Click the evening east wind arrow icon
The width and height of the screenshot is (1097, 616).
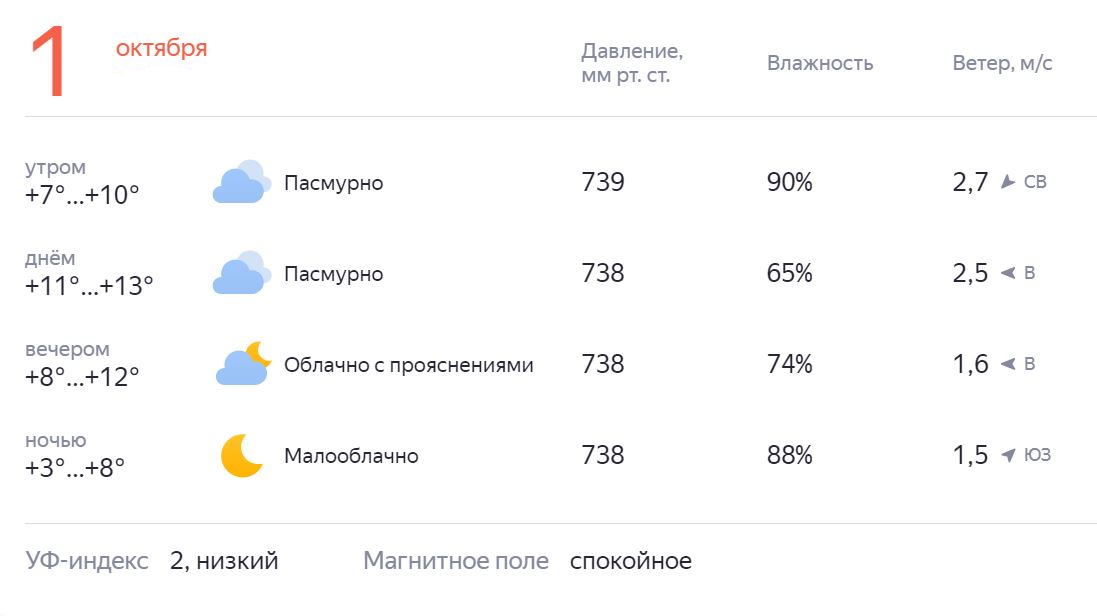click(x=1007, y=364)
